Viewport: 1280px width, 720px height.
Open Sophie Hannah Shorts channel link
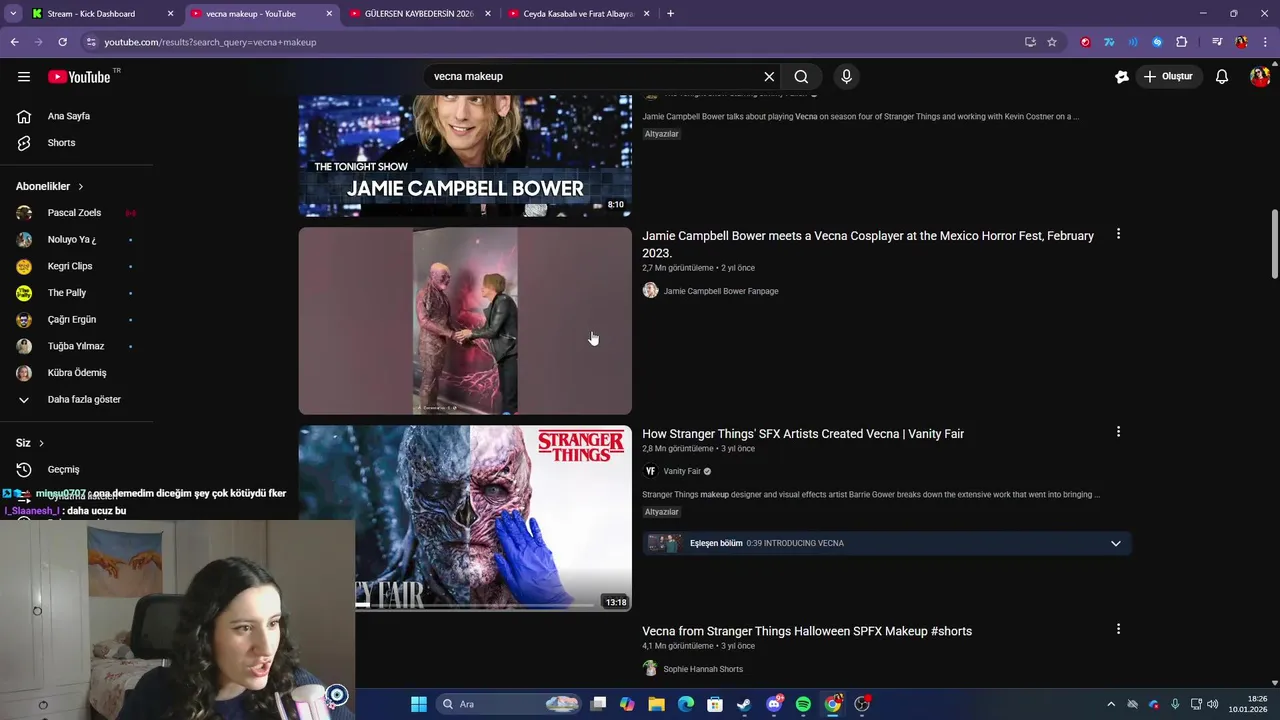click(x=703, y=669)
